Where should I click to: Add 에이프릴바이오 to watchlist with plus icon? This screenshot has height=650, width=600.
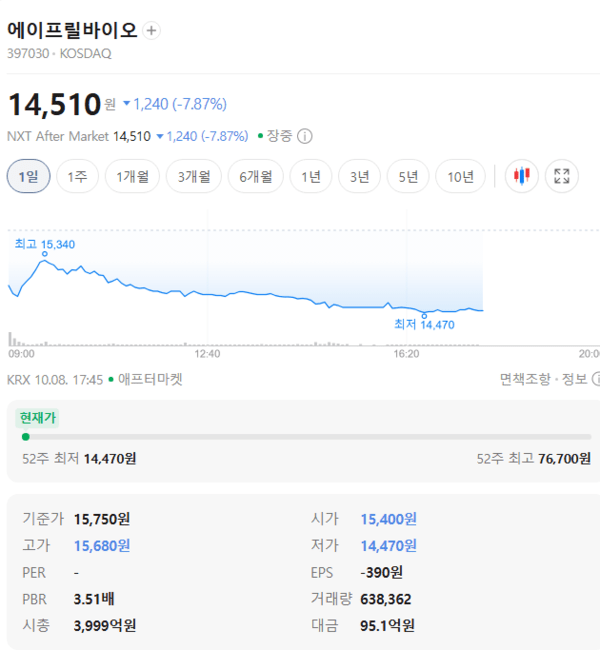[151, 31]
